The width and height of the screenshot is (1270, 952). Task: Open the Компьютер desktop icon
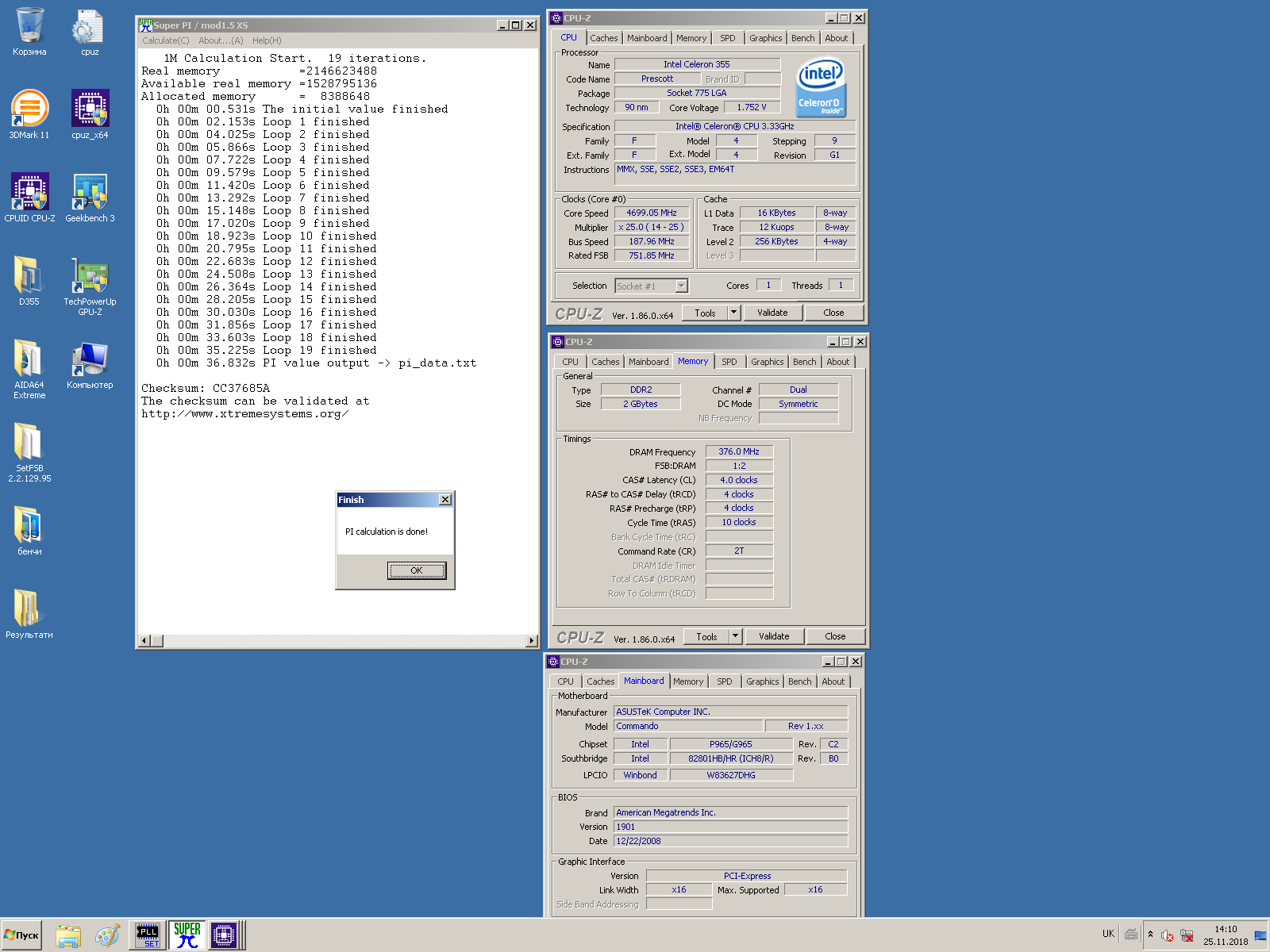pos(90,365)
